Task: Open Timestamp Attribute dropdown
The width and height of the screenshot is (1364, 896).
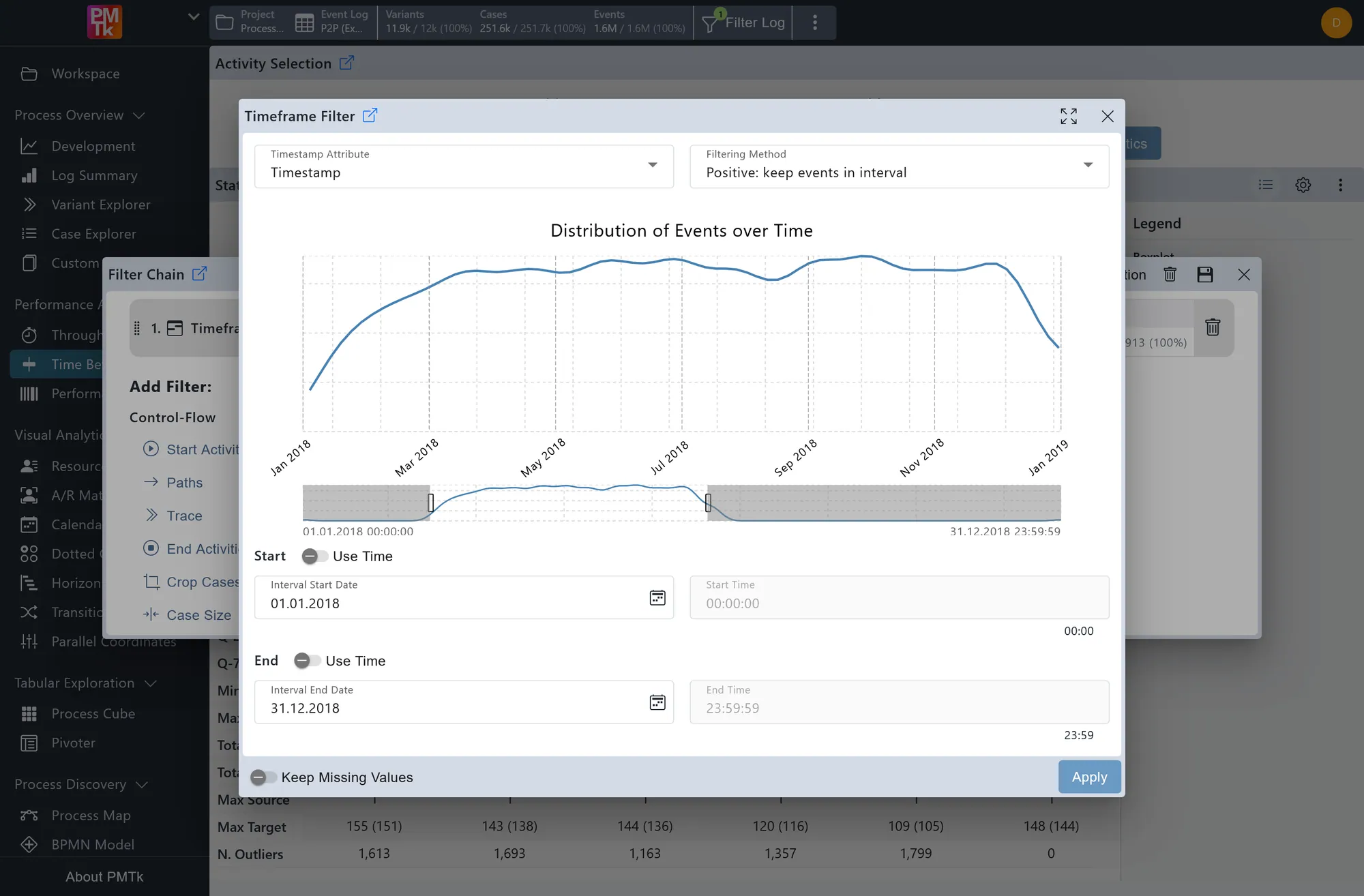Action: tap(464, 166)
